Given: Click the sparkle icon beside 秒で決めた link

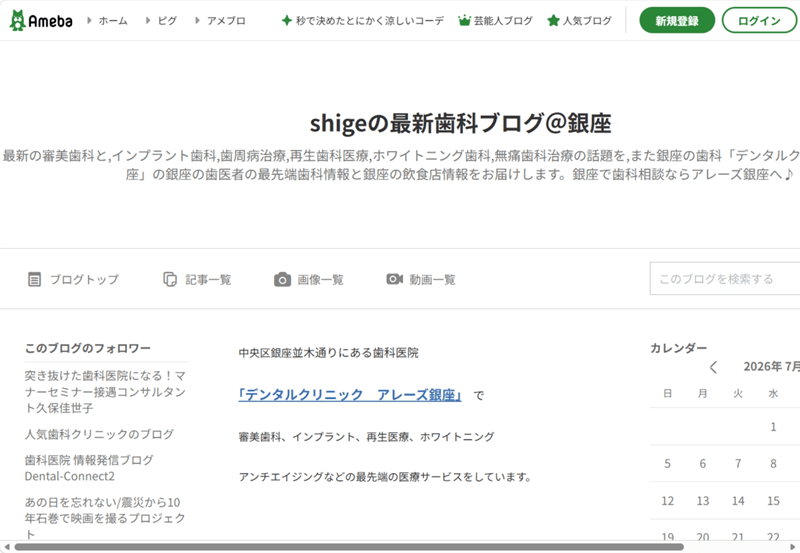Looking at the screenshot, I should click(287, 20).
